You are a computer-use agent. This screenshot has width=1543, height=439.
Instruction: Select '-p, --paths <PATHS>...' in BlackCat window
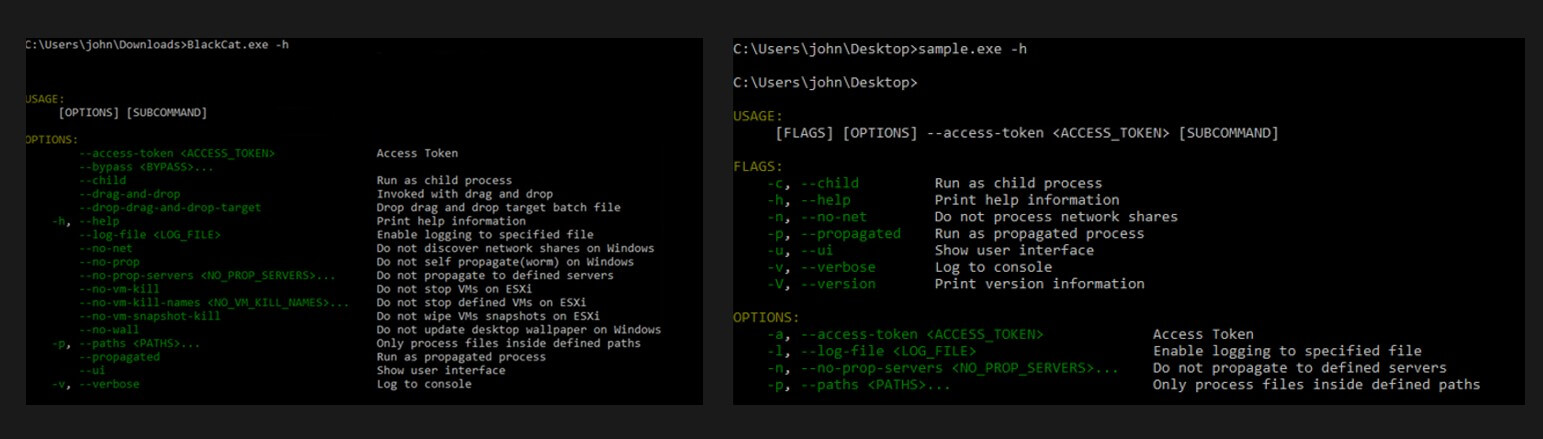pos(126,343)
